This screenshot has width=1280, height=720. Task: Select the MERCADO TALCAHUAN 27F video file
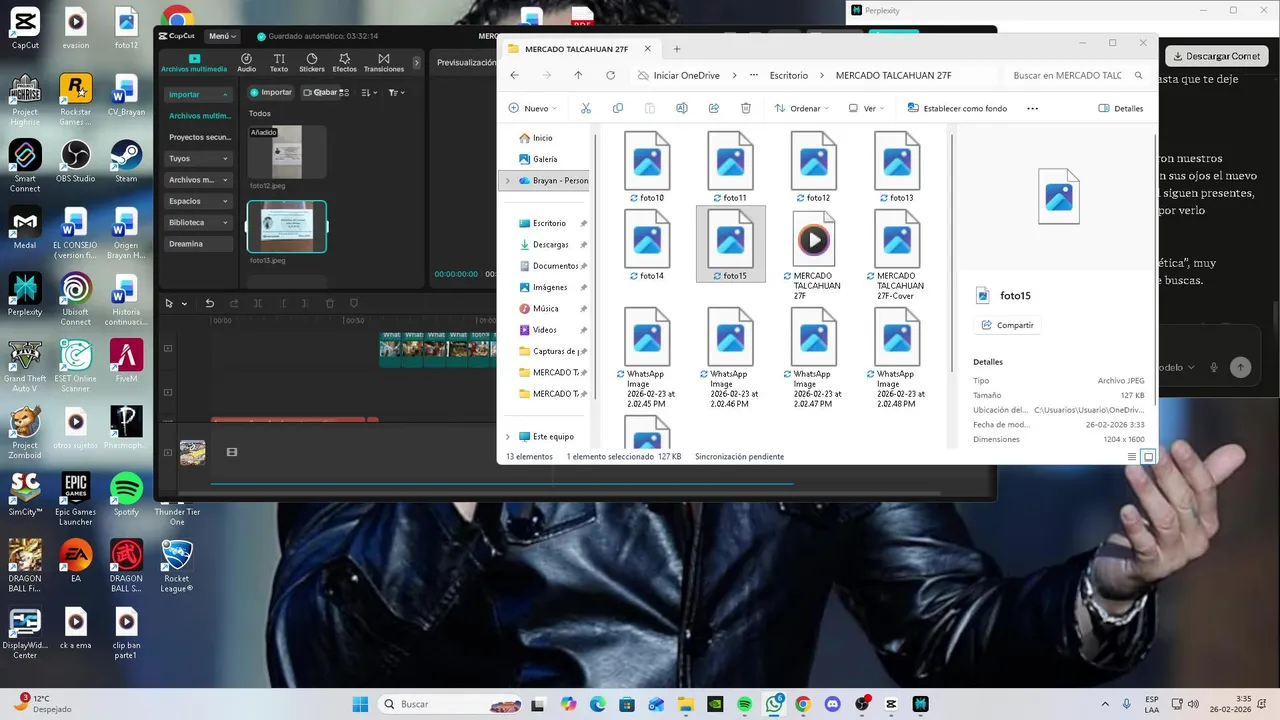[x=813, y=255]
